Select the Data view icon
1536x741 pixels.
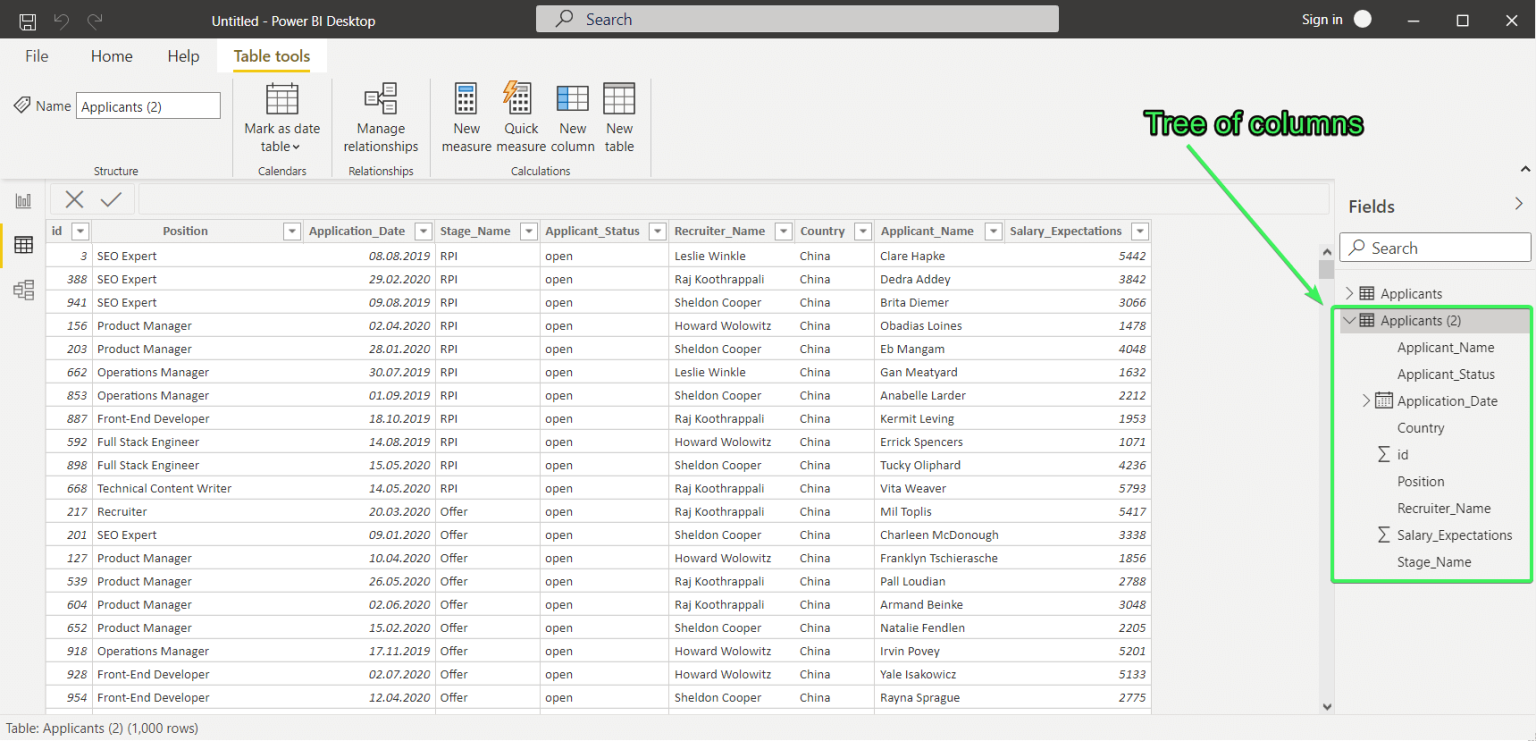[x=22, y=245]
